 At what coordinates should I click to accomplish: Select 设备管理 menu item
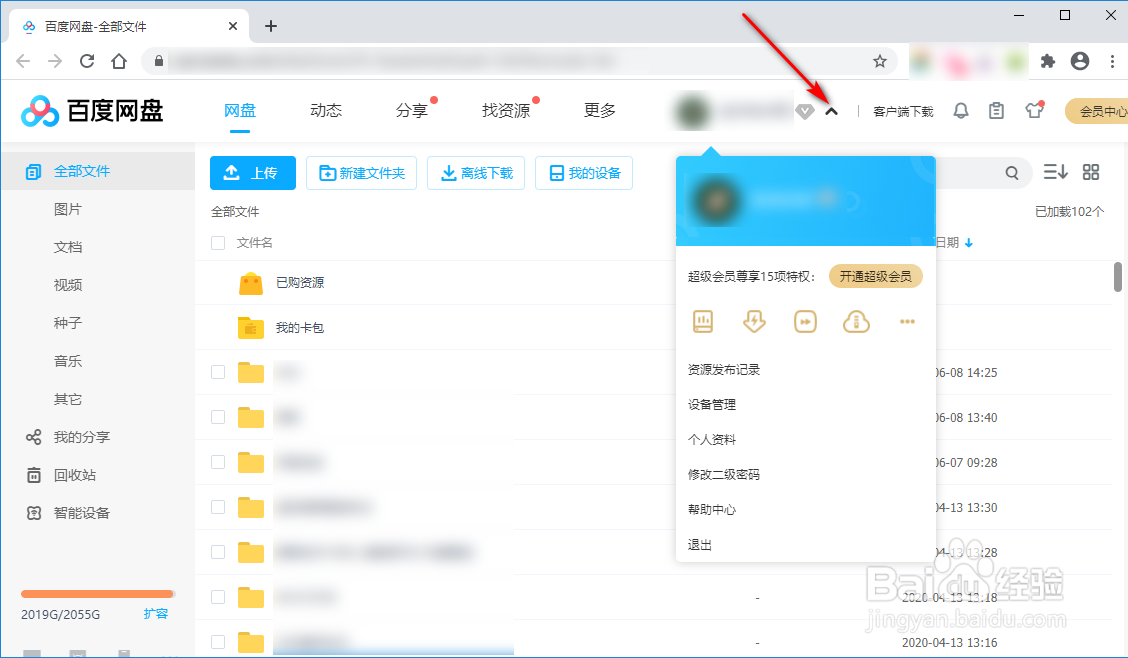(711, 404)
